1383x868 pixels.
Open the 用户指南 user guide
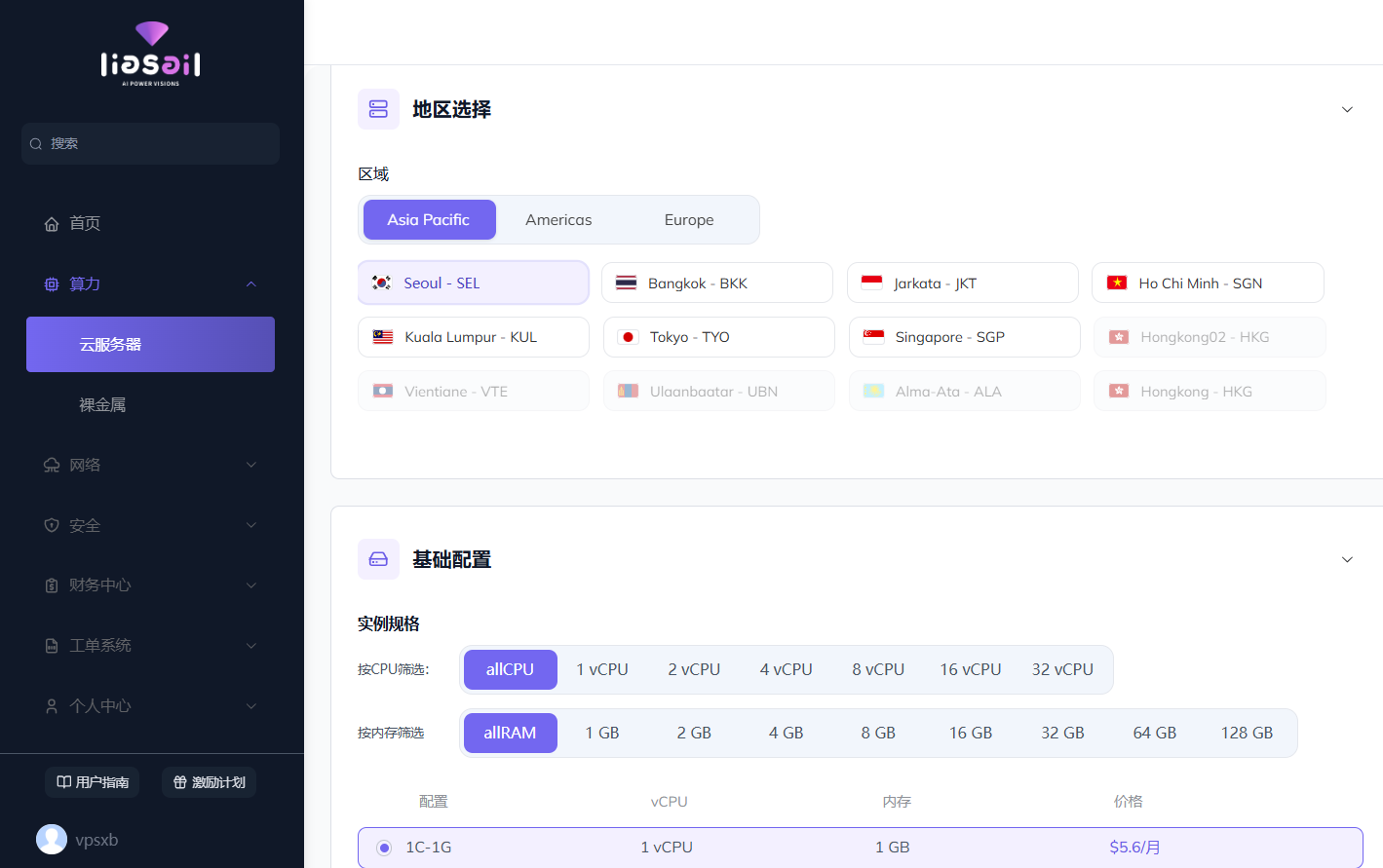pyautogui.click(x=92, y=782)
